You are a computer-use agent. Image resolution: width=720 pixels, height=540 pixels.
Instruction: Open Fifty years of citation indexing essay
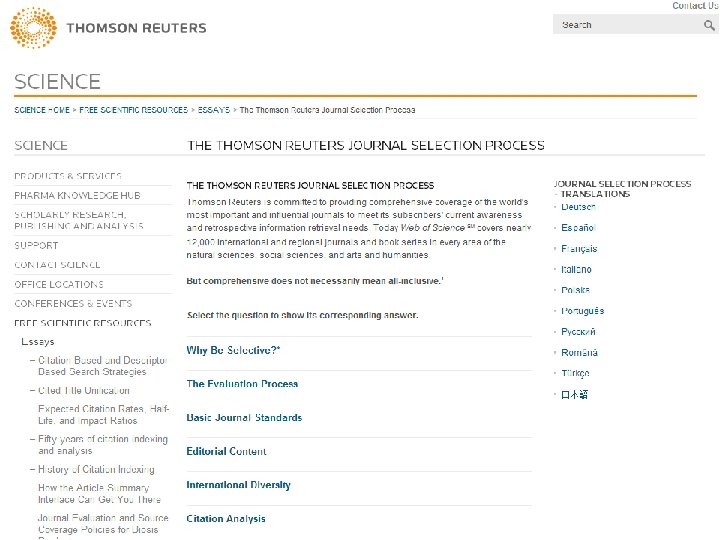pyautogui.click(x=103, y=444)
